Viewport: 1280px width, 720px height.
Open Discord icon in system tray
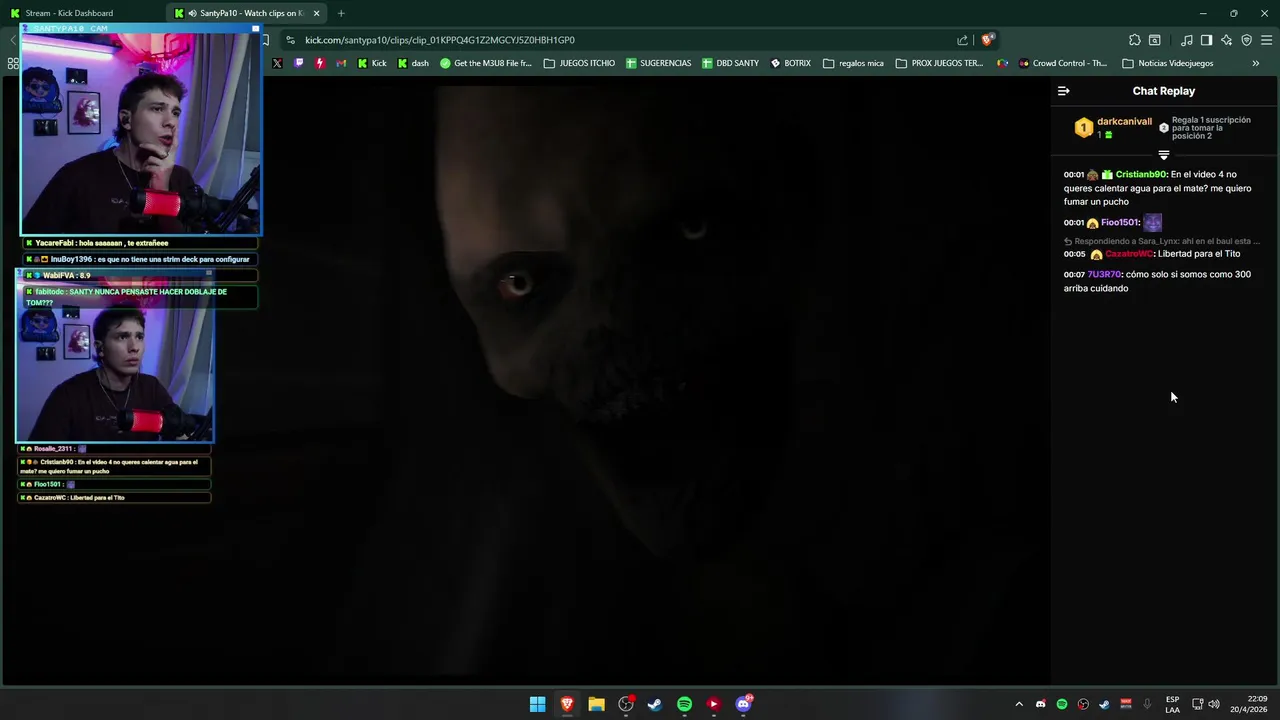[x=1040, y=704]
